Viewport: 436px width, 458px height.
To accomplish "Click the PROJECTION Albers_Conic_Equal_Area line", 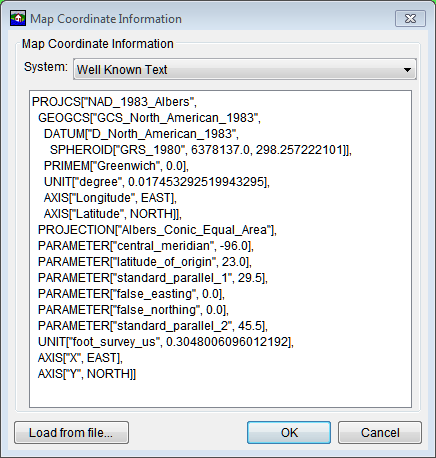I will pos(157,230).
